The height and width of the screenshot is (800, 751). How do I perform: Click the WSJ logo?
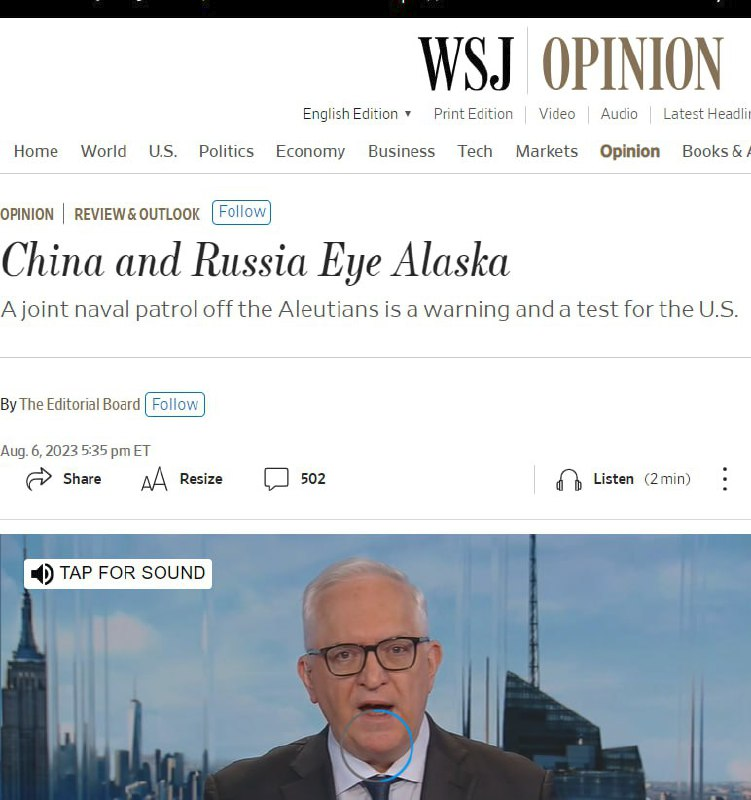tap(466, 64)
